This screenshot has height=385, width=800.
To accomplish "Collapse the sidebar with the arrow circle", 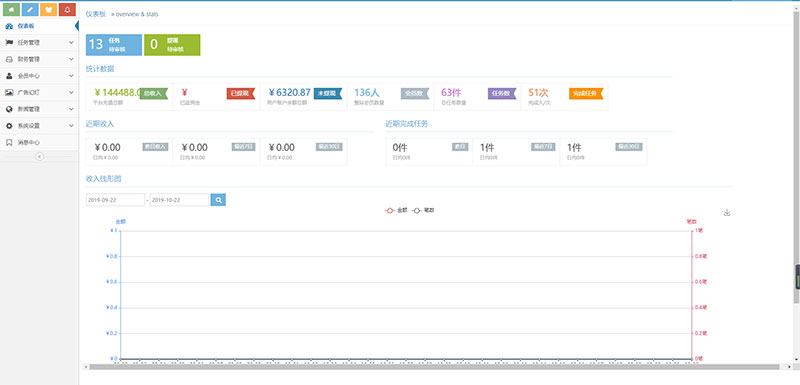I will tap(39, 157).
